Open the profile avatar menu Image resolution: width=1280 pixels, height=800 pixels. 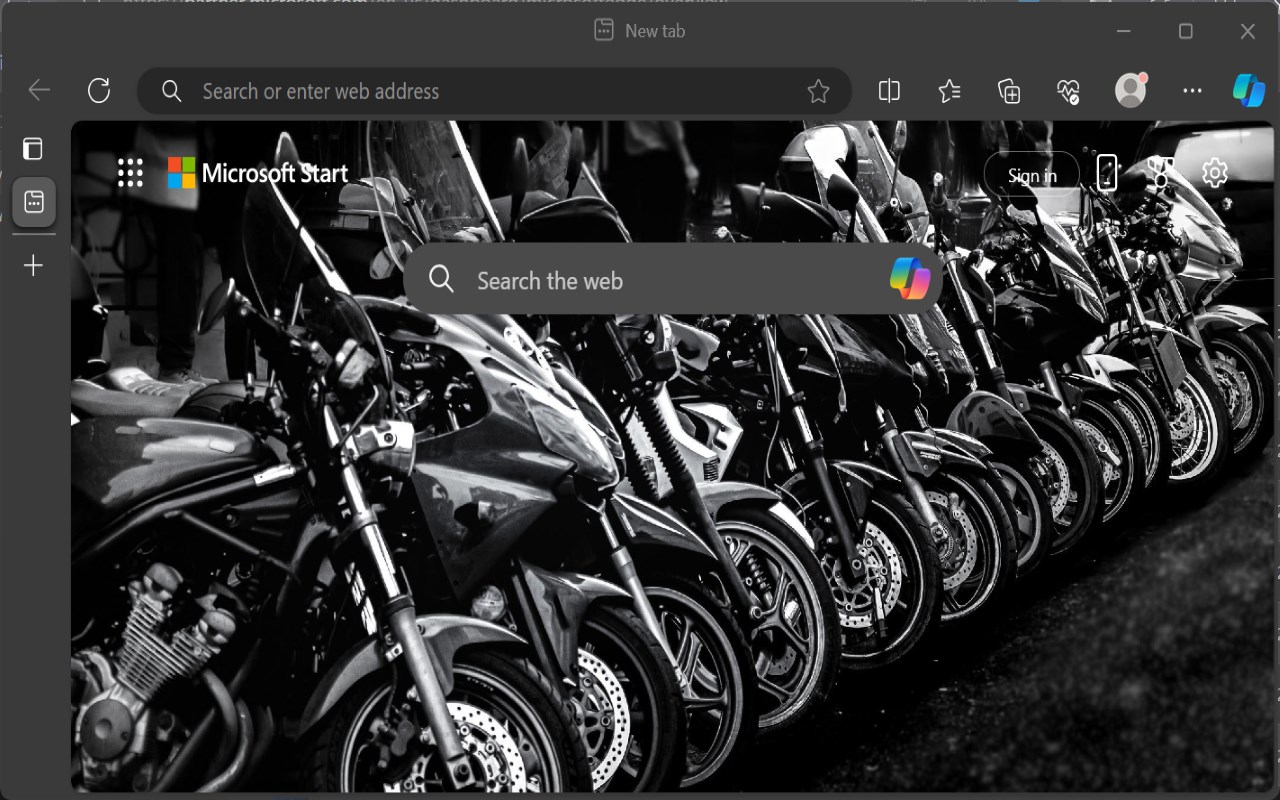pyautogui.click(x=1131, y=90)
